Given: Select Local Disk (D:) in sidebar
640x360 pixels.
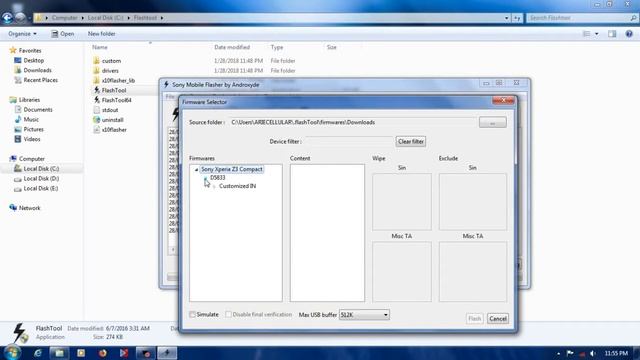Looking at the screenshot, I should click(x=41, y=178).
